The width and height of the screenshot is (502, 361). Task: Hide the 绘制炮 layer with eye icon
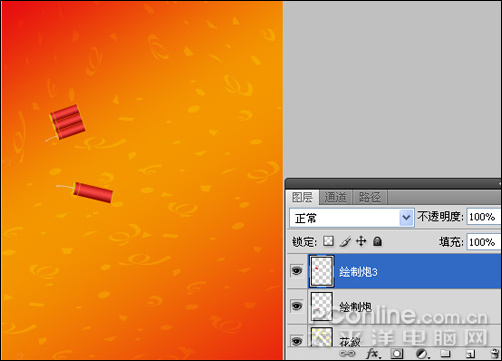coord(297,306)
